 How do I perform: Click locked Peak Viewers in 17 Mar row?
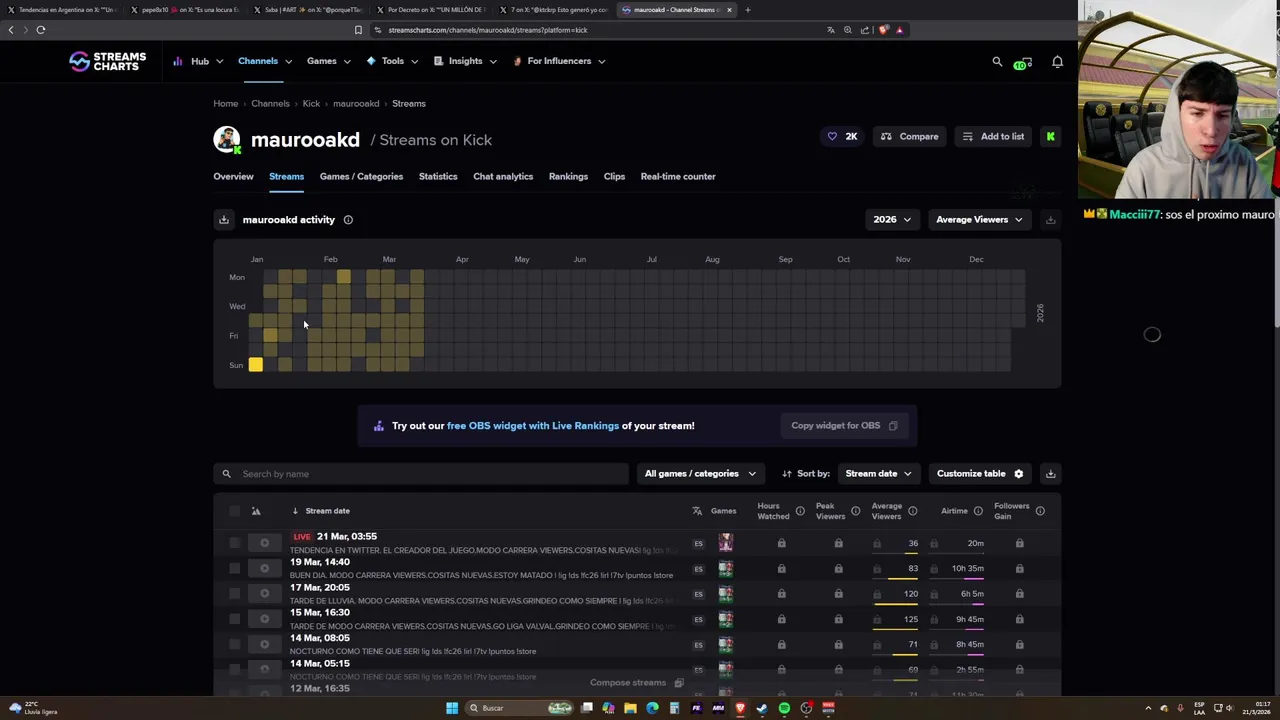838,594
